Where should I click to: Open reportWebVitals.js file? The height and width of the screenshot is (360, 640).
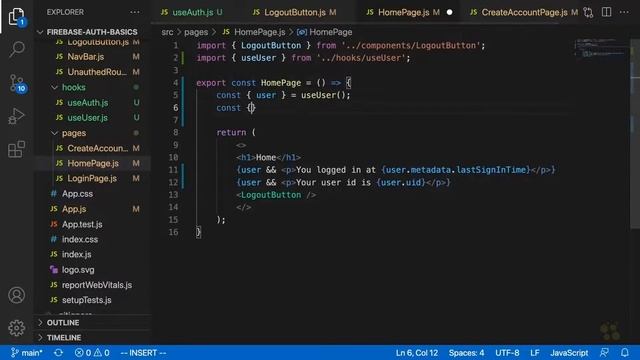pos(97,285)
